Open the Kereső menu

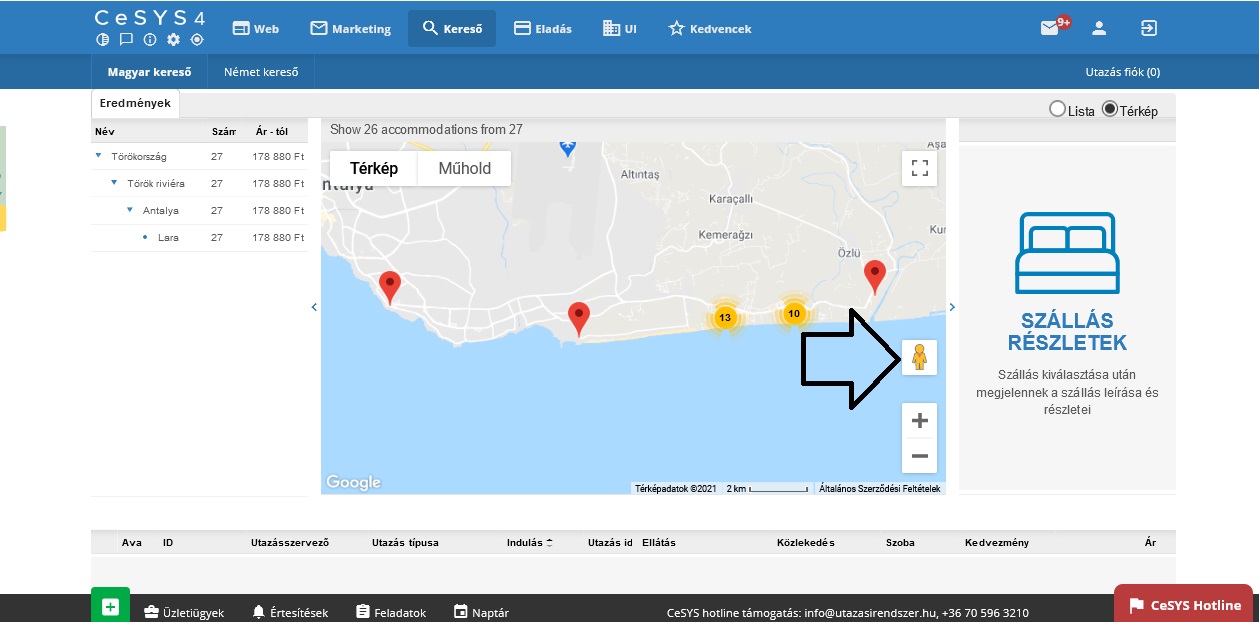point(452,29)
